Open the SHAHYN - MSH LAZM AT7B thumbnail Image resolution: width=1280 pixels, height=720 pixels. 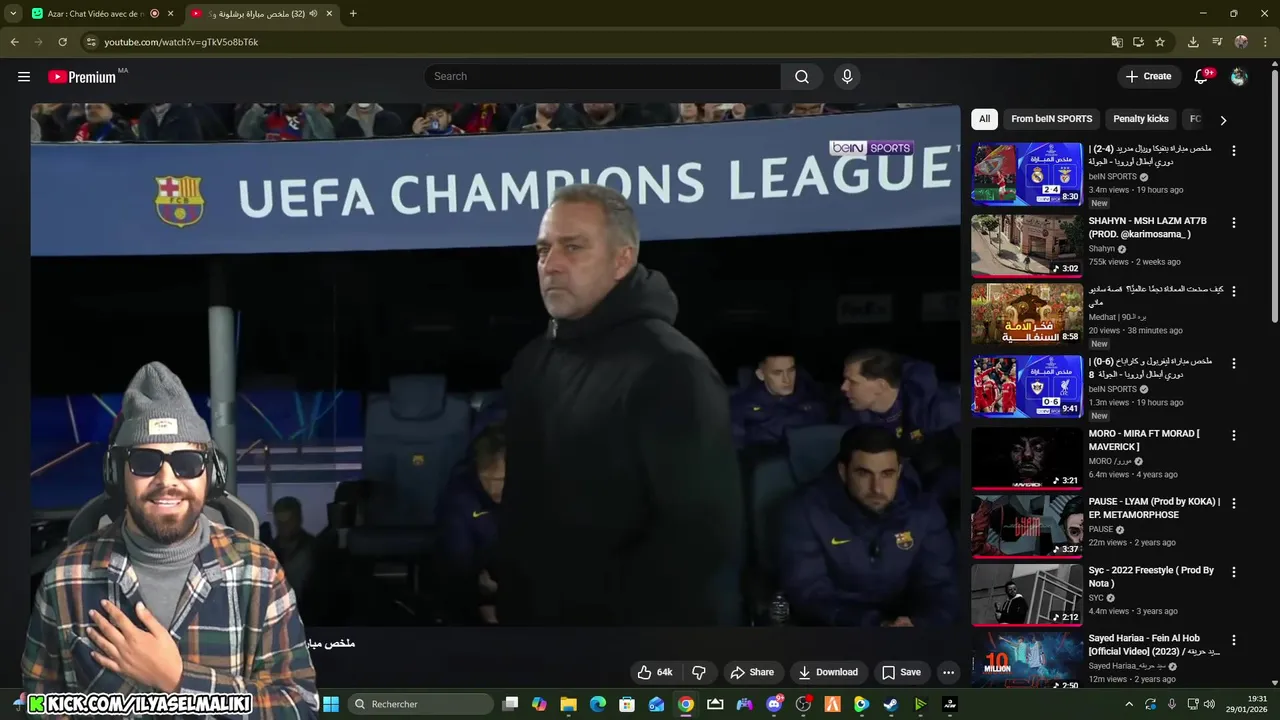1027,245
